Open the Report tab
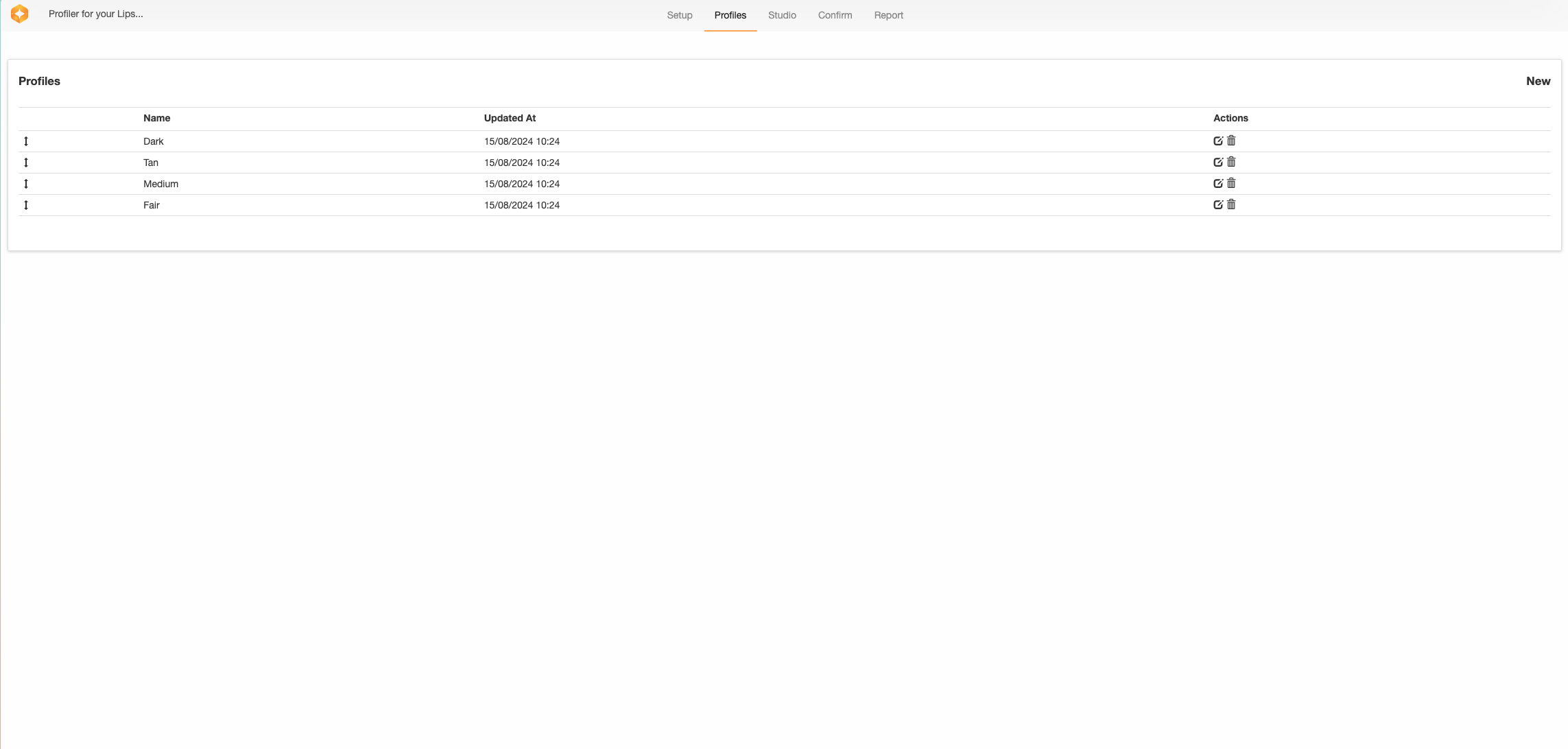 [x=888, y=15]
